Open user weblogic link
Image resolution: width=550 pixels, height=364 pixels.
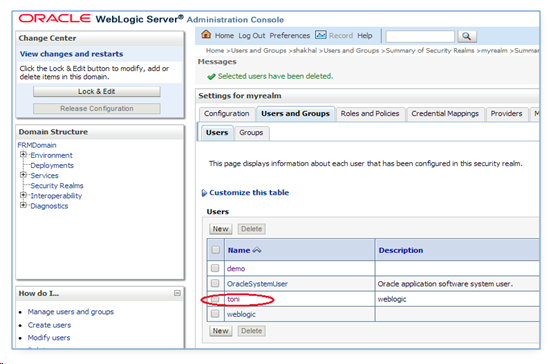click(241, 315)
